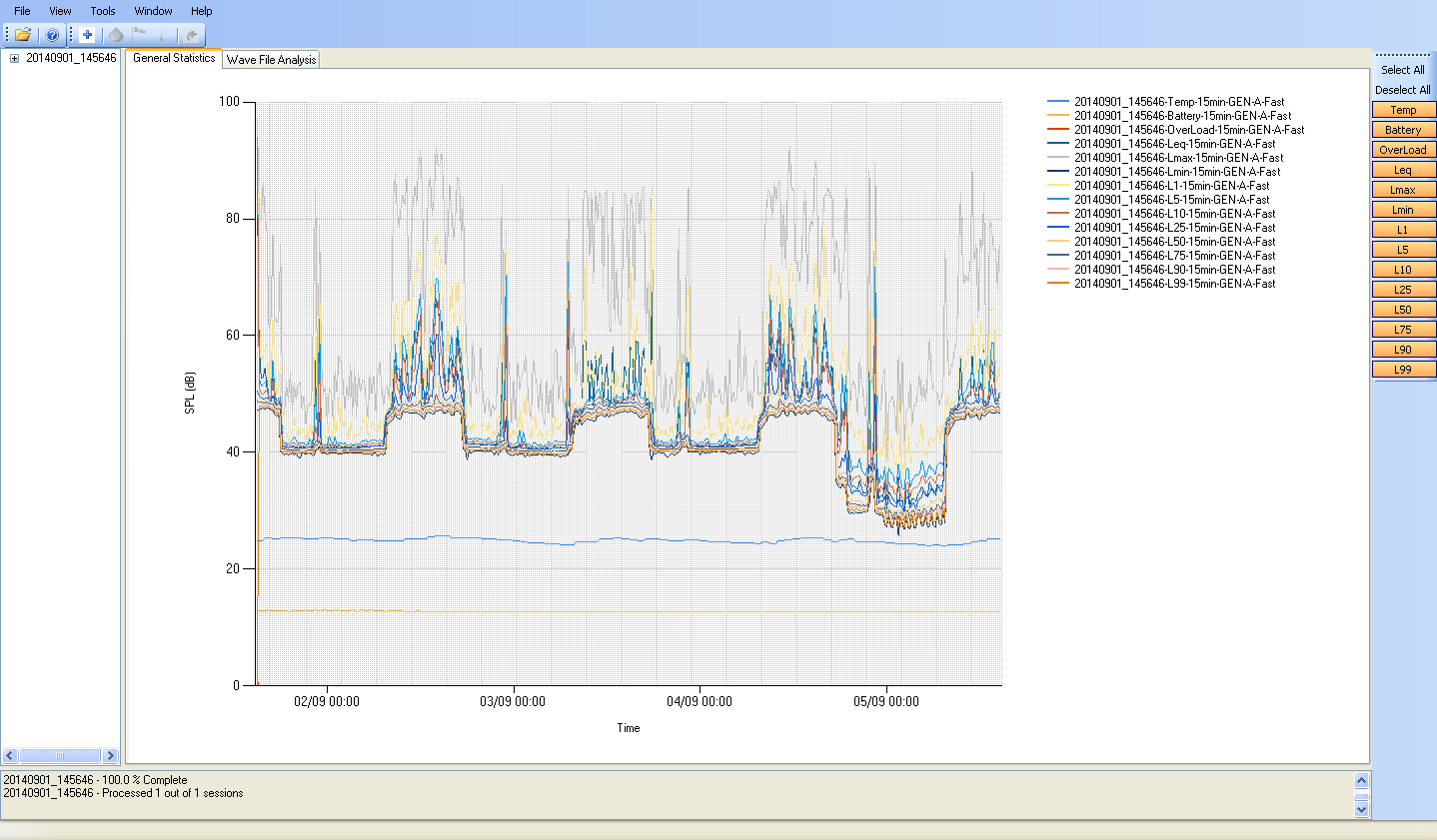1437x840 pixels.
Task: Click Deselect All series button
Action: [1403, 90]
